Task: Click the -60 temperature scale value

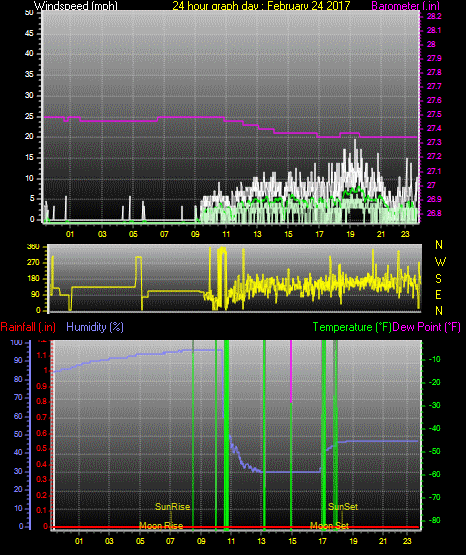Action: 434,474
